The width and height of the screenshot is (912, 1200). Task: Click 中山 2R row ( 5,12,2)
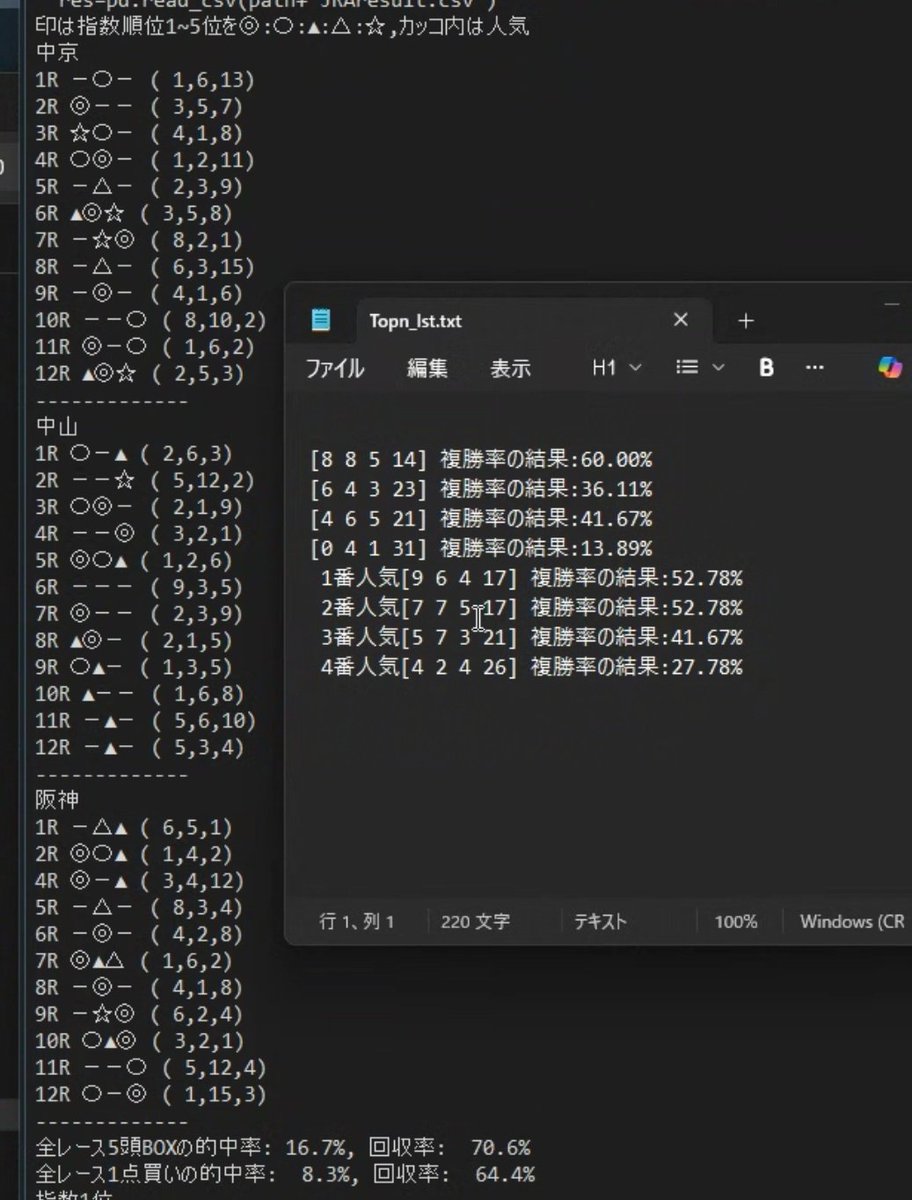tap(145, 480)
